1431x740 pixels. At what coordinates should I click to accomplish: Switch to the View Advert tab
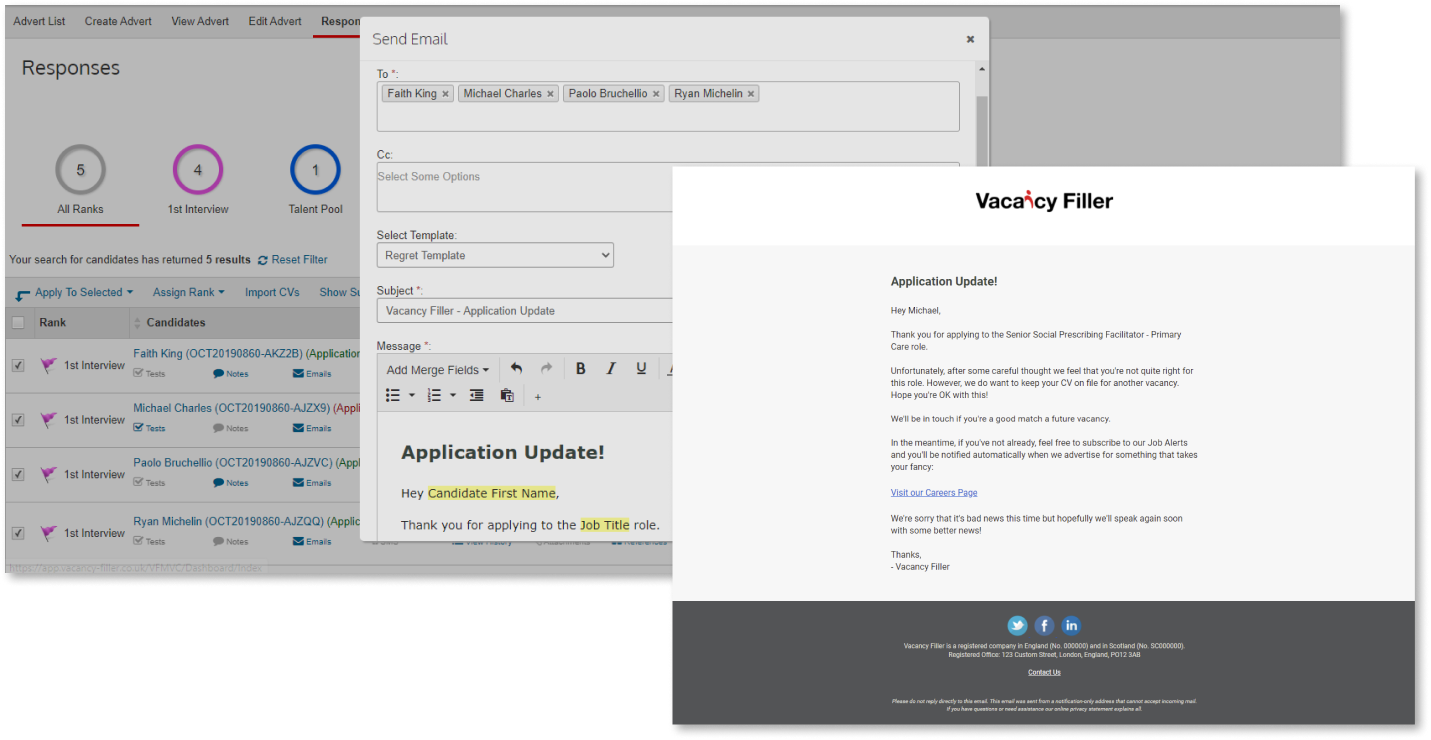200,21
